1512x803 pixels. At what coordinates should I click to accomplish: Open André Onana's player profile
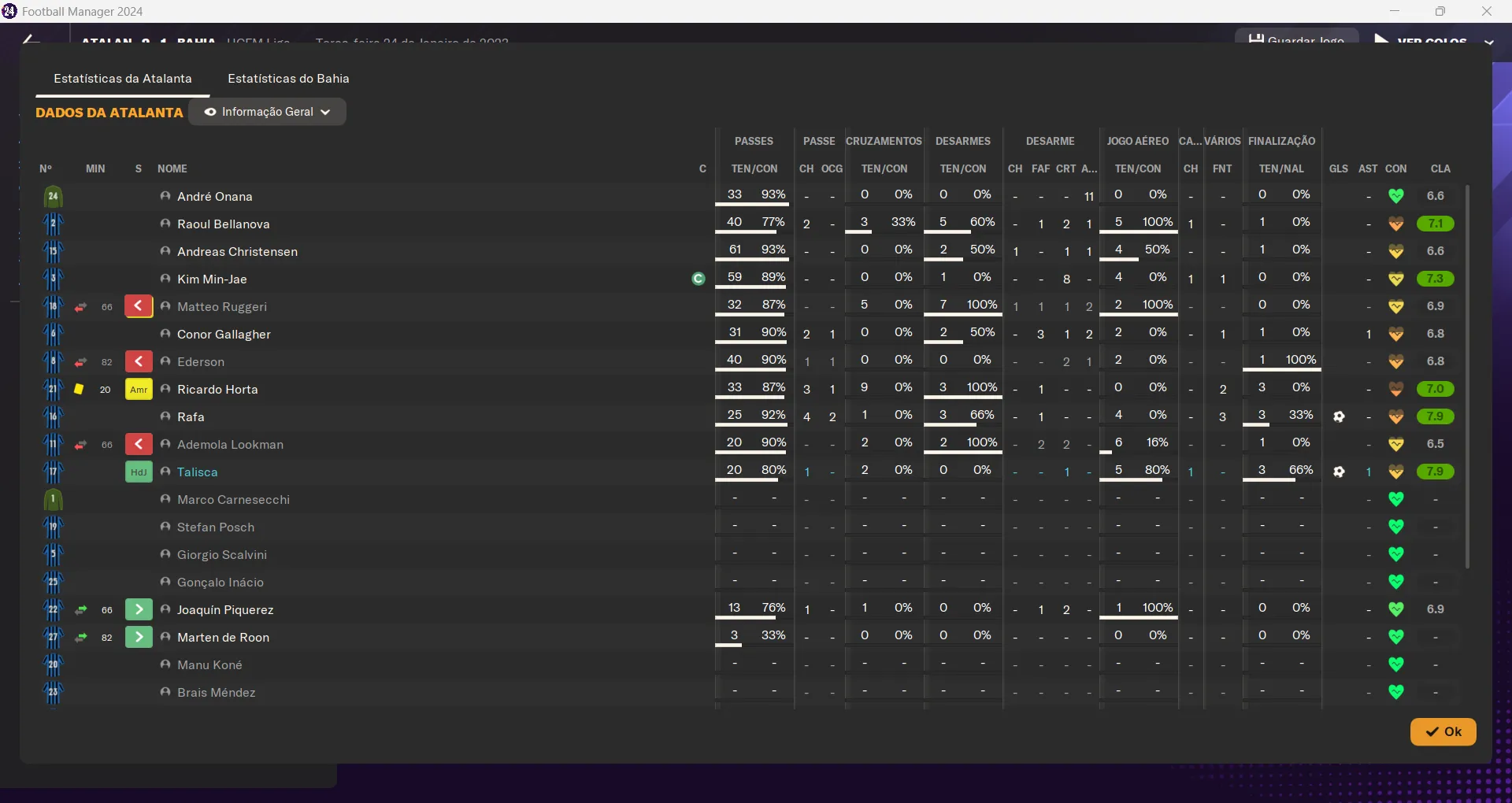click(x=215, y=196)
